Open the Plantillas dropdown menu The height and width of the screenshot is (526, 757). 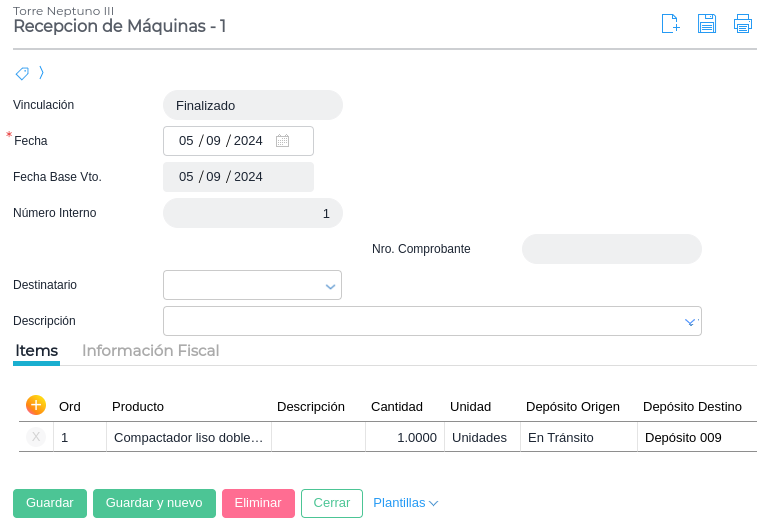(405, 503)
